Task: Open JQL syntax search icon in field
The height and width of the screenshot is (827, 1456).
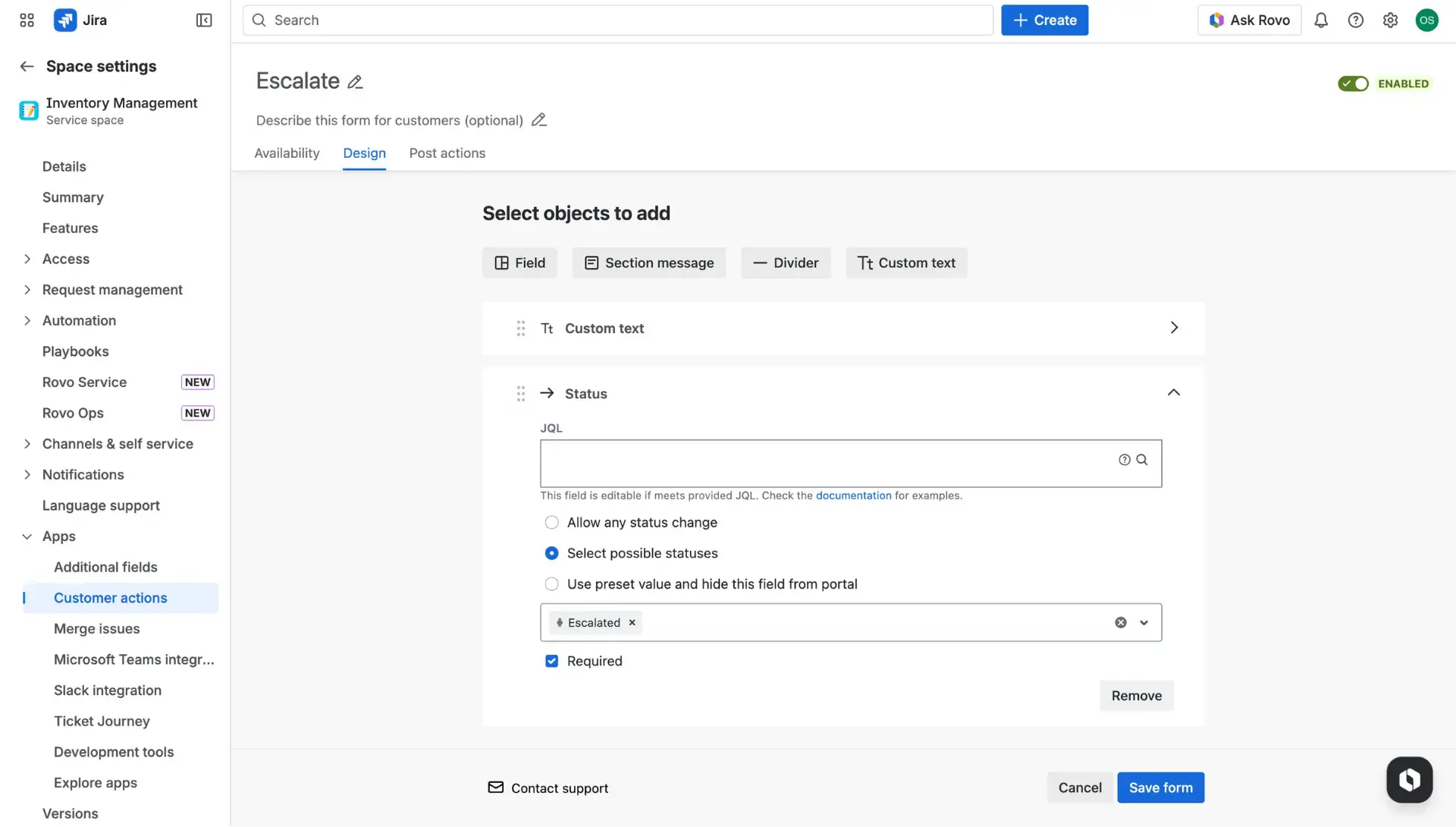Action: tap(1142, 460)
